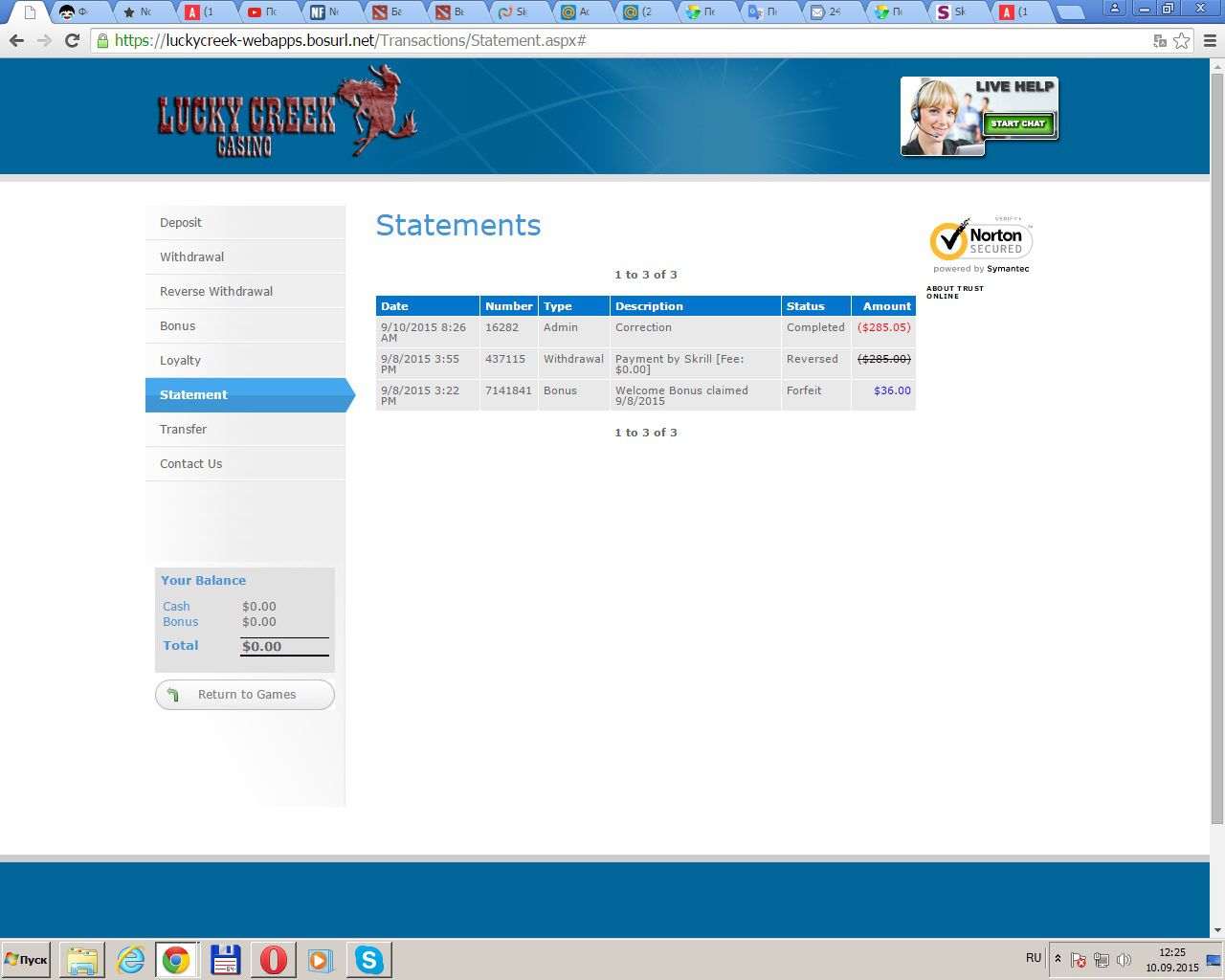Open the floppy disk taskbar application
This screenshot has height=980, width=1225.
coord(225,959)
